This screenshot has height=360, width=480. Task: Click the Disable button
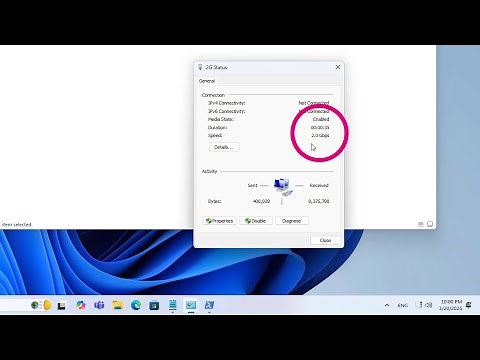click(256, 221)
